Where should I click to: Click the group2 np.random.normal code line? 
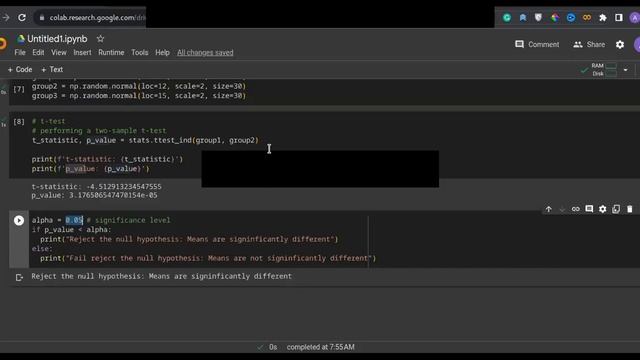point(139,87)
